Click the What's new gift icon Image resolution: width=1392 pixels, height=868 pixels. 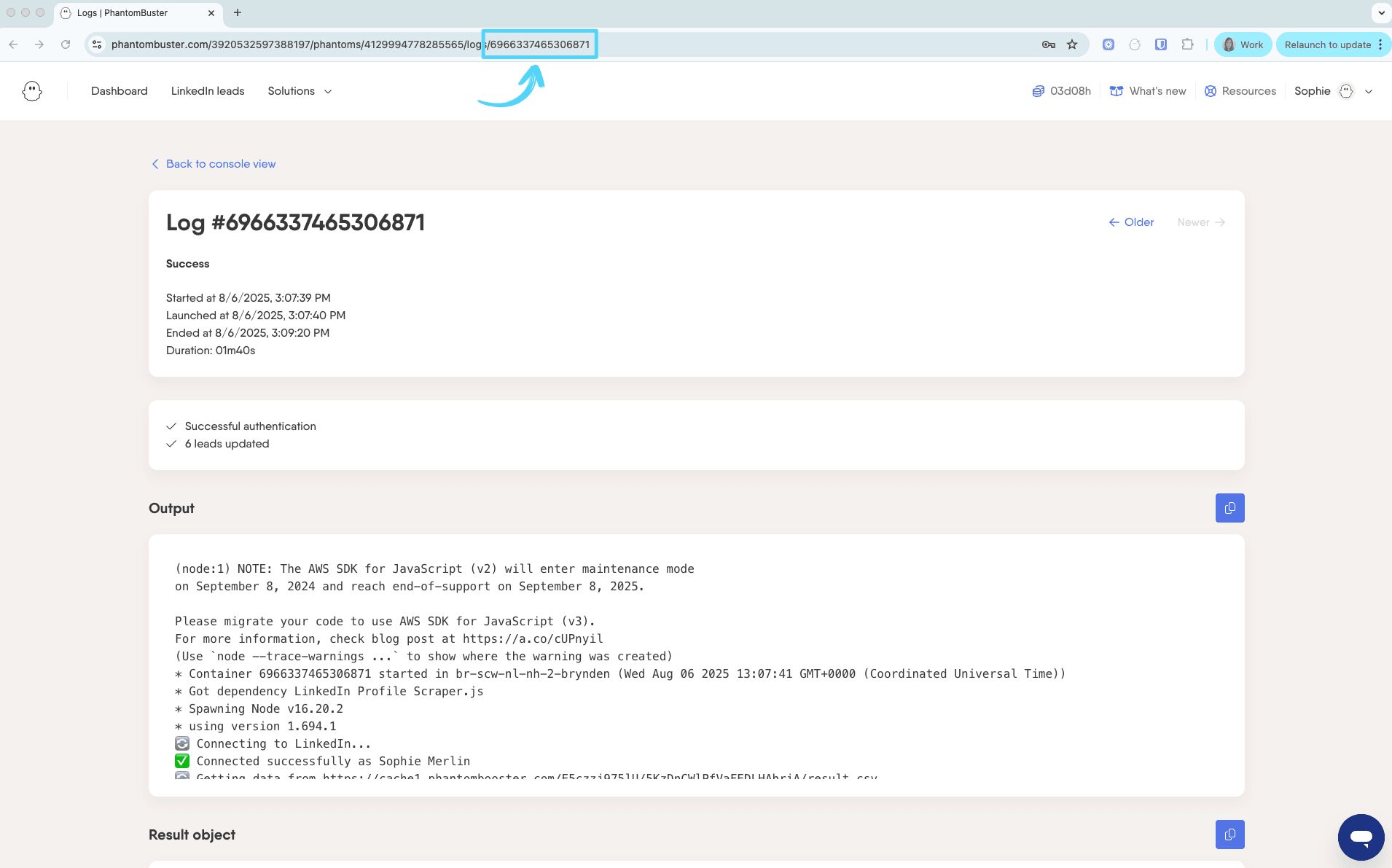(1116, 91)
